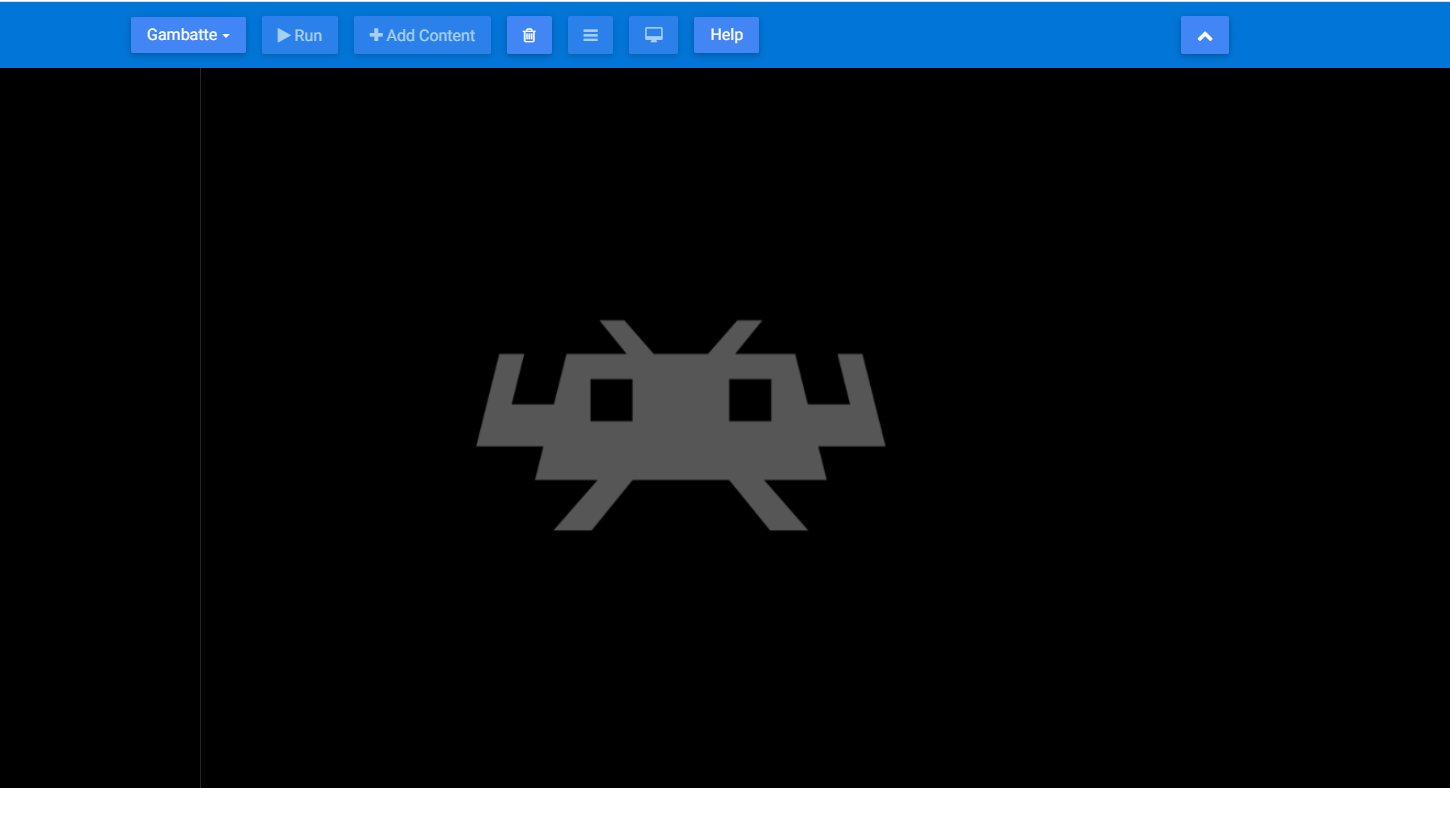1450x835 pixels.
Task: Click the trash can cleanup icon
Action: (x=529, y=35)
